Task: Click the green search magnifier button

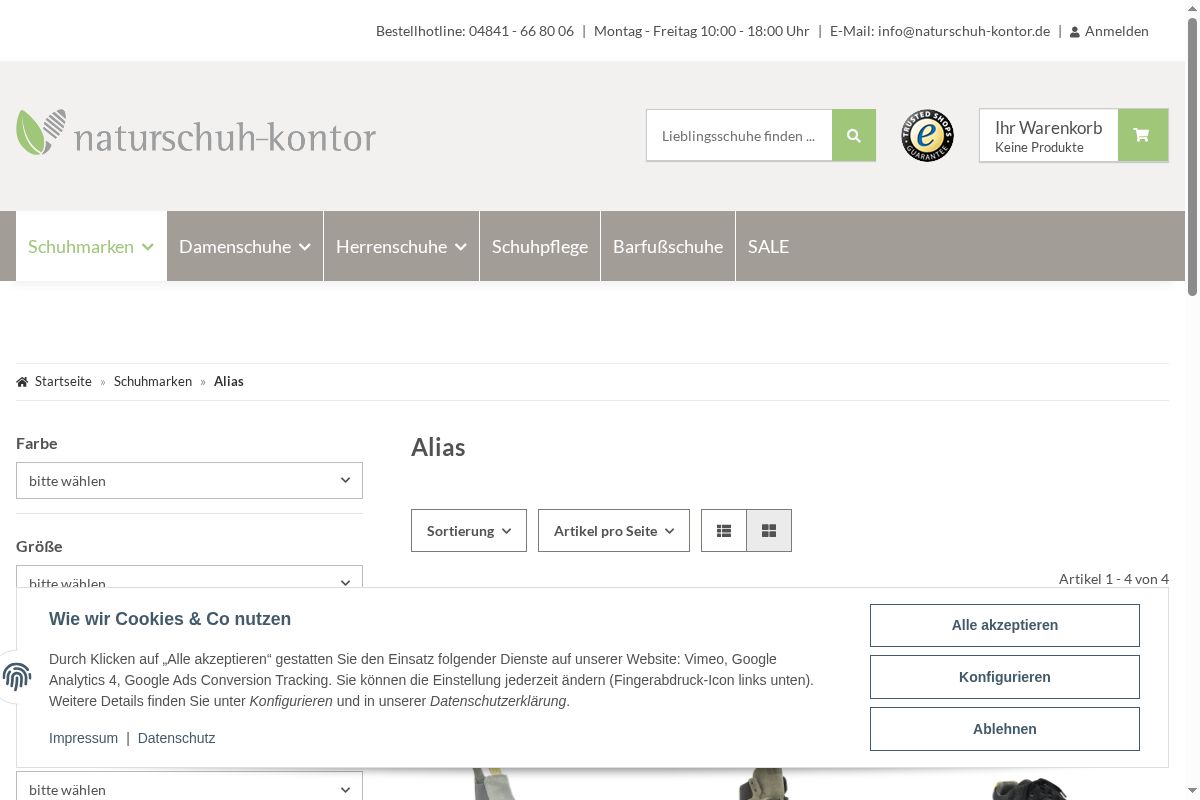Action: pos(853,136)
